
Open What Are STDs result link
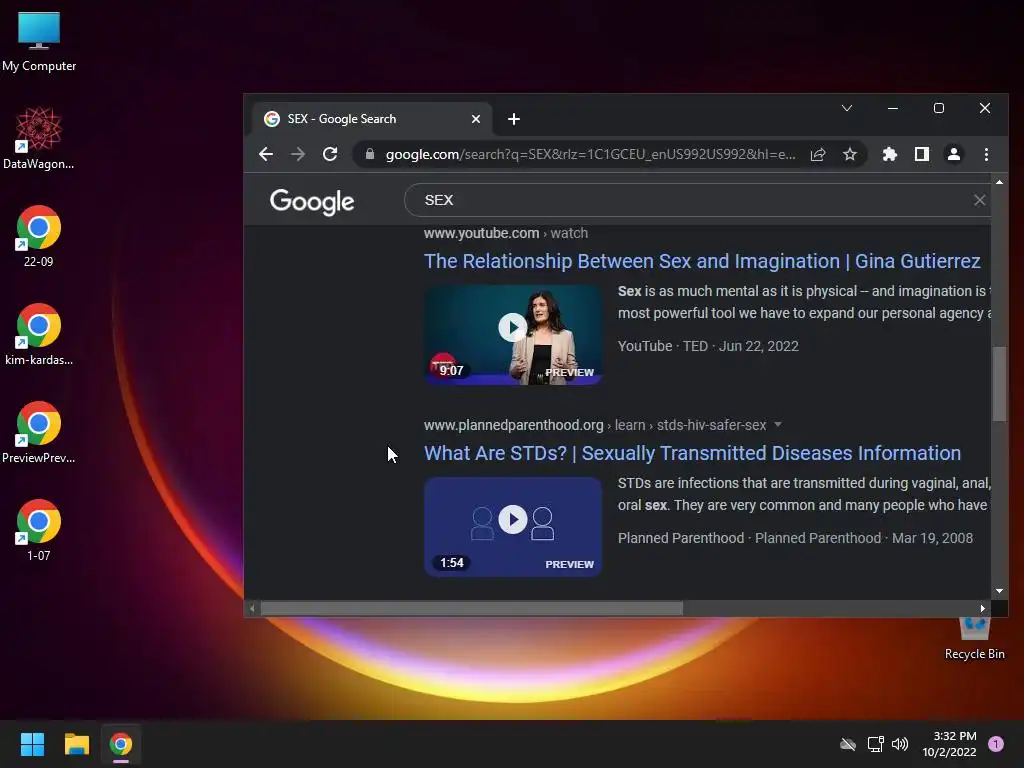[692, 453]
